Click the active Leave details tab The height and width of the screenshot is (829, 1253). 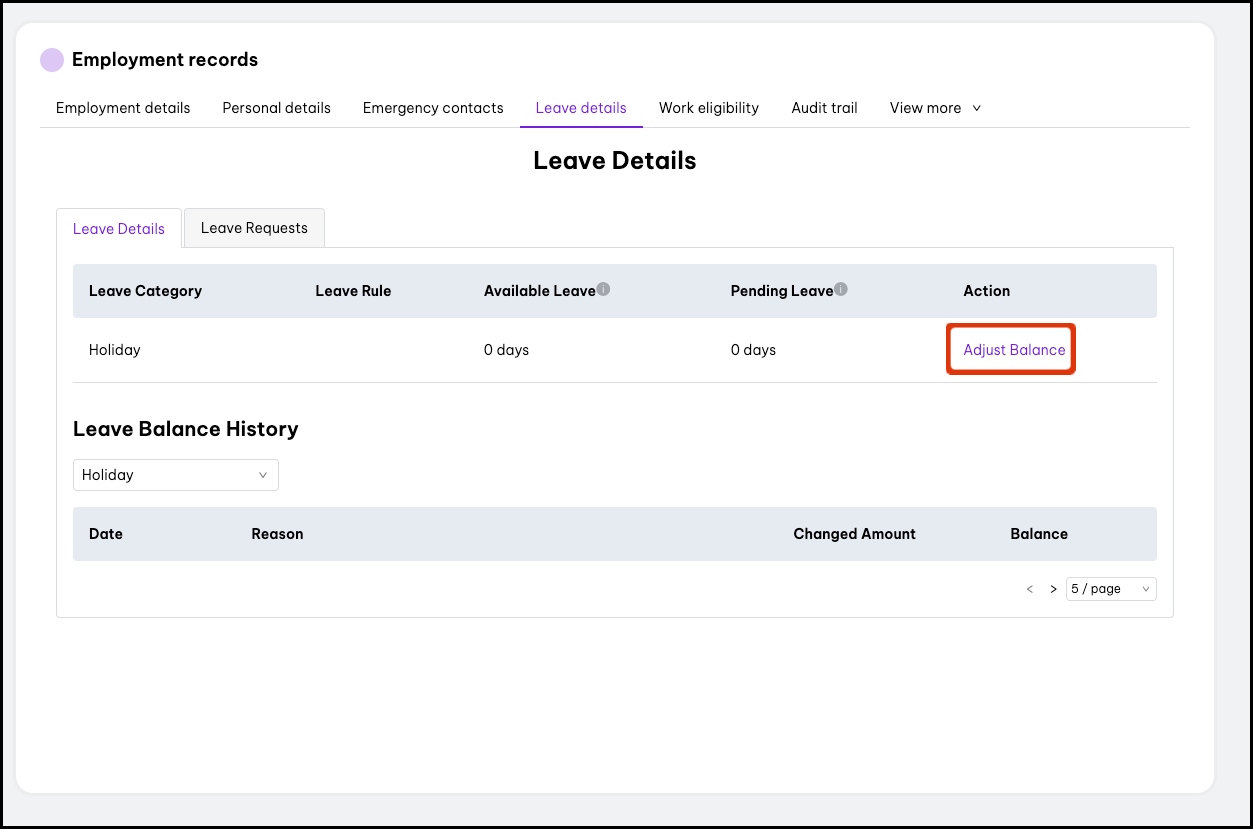click(581, 108)
